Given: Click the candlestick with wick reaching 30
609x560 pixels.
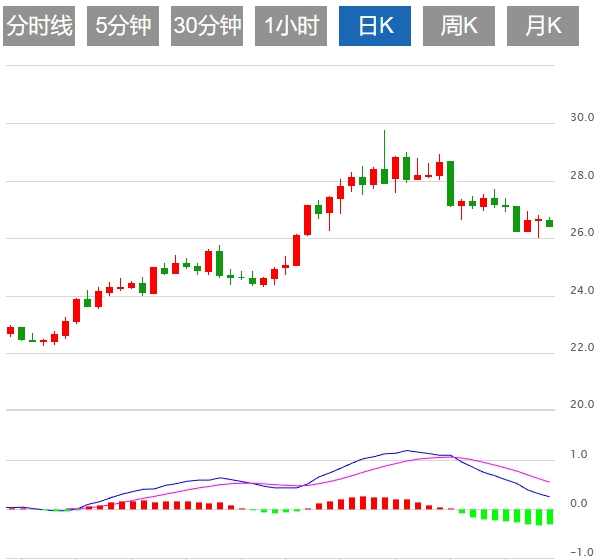Looking at the screenshot, I should pyautogui.click(x=384, y=176).
